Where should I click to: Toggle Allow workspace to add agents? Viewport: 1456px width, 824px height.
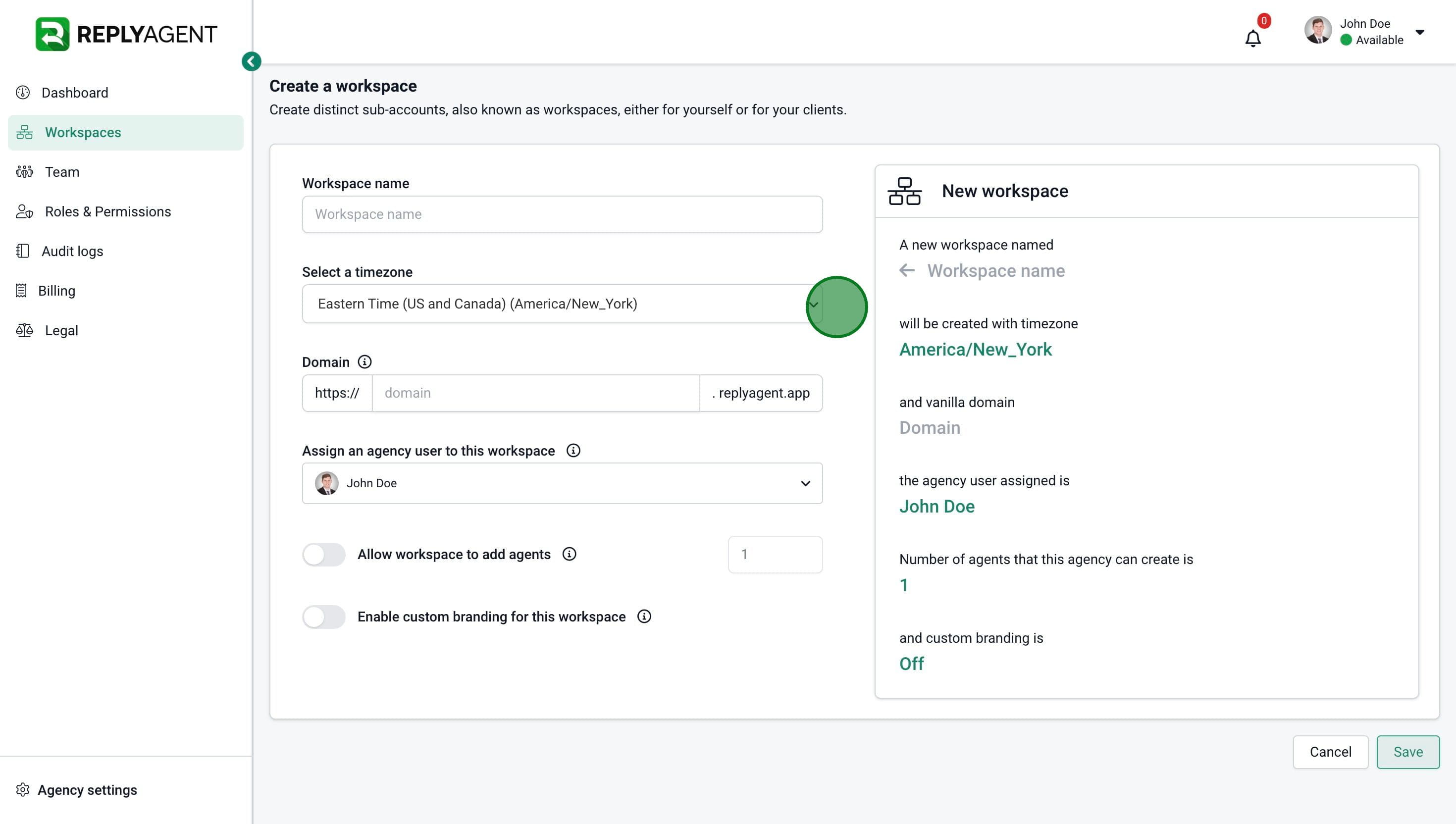coord(324,554)
